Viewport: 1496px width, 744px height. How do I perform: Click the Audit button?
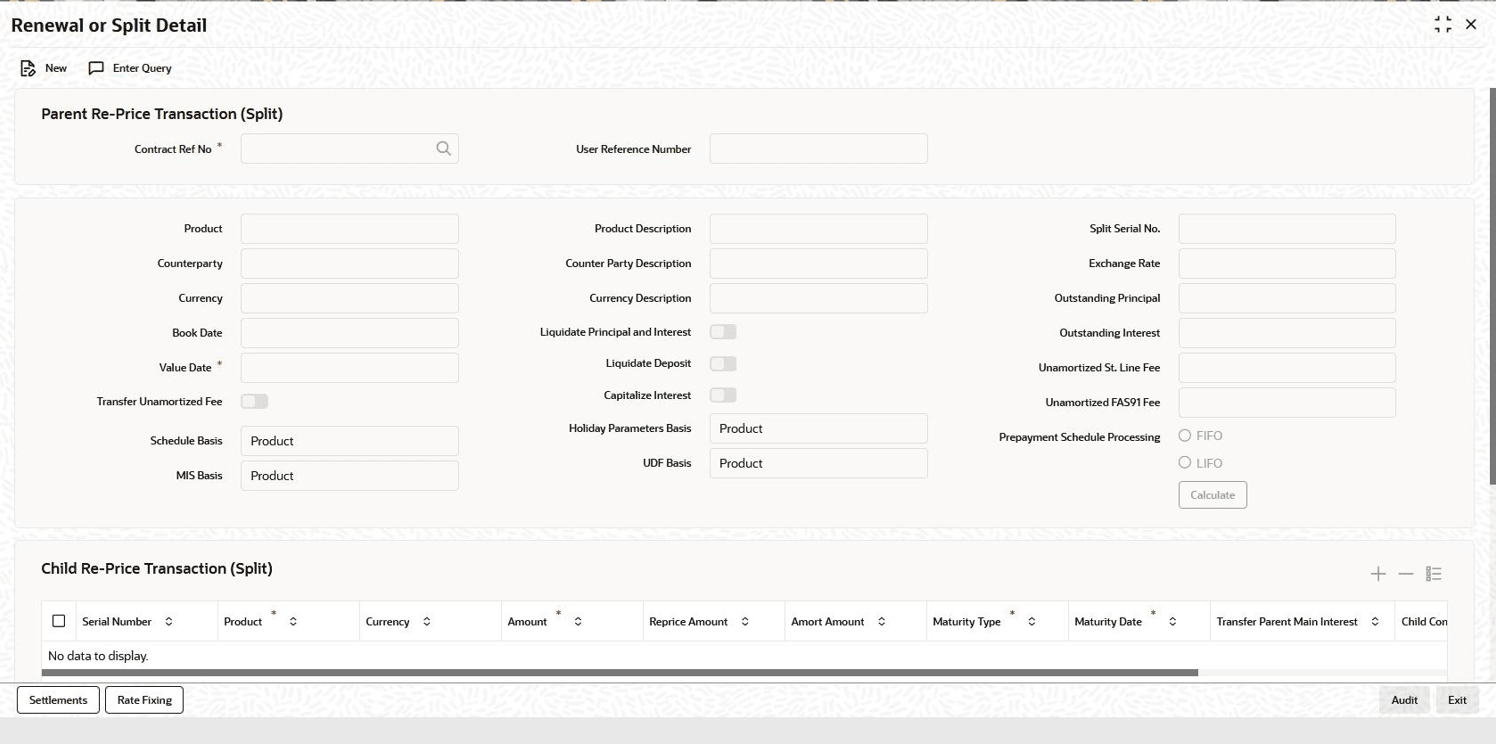click(x=1404, y=700)
